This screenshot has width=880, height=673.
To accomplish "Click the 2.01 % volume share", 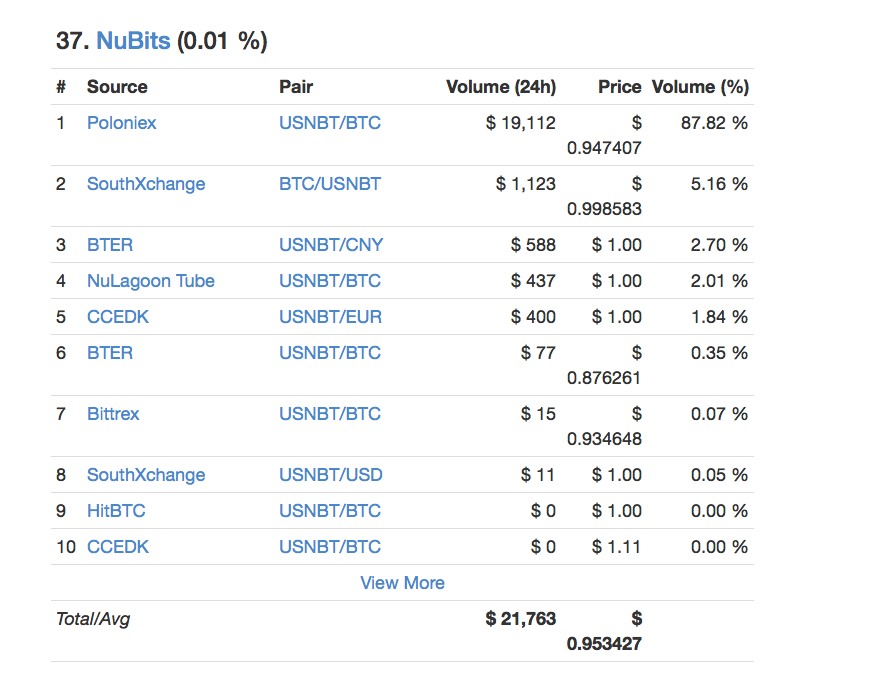I will click(x=719, y=281).
